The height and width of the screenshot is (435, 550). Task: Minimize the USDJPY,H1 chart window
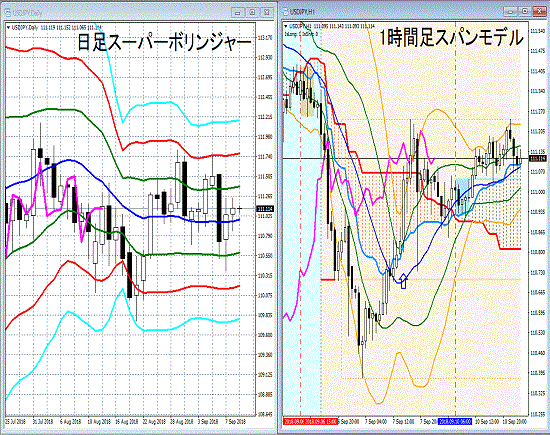click(x=510, y=12)
